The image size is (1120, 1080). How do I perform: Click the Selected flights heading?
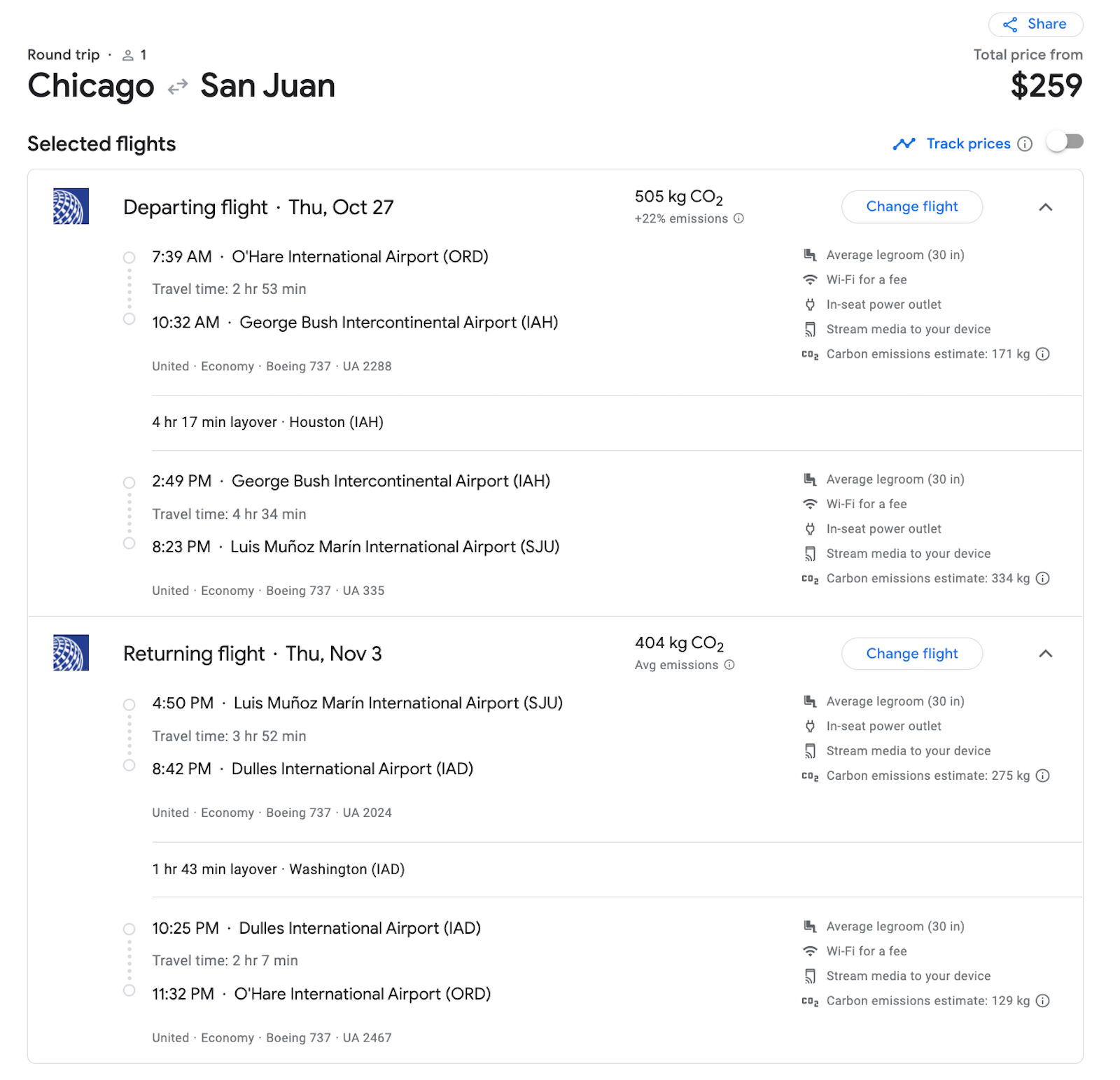tap(101, 143)
